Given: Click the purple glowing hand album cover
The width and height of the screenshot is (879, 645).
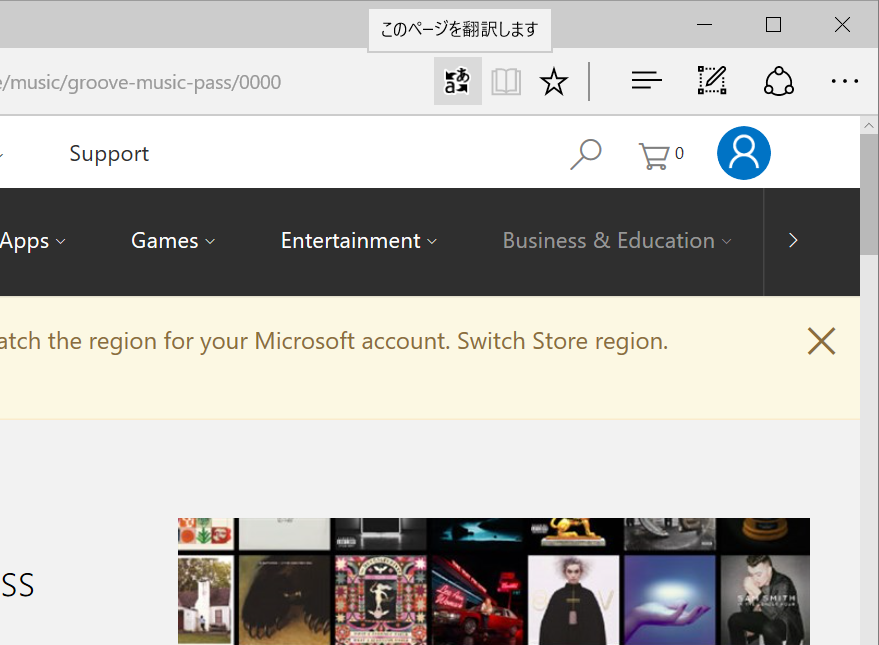Looking at the screenshot, I should coord(669,600).
